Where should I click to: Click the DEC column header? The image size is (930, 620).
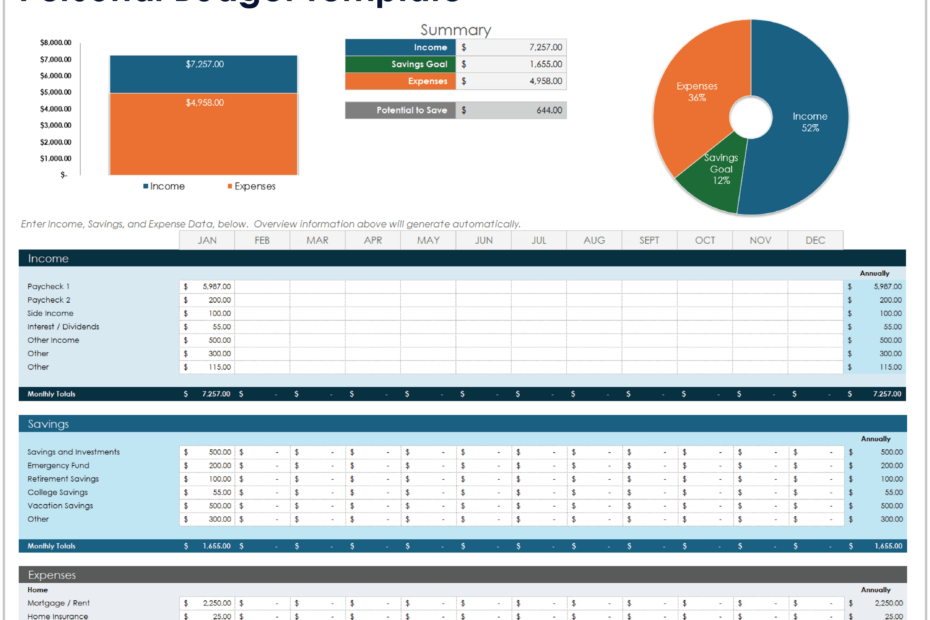point(815,240)
